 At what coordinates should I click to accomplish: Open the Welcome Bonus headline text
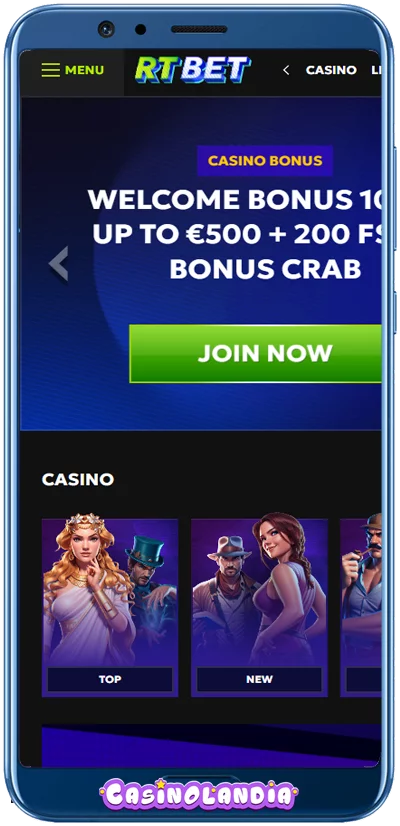coord(236,234)
